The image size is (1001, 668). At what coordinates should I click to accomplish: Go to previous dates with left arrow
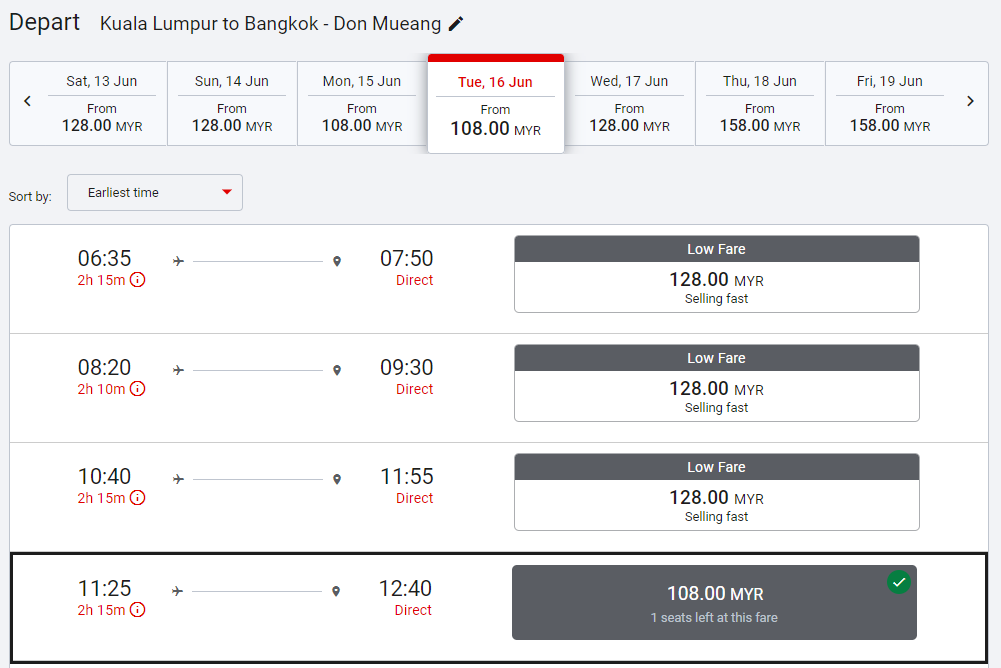pyautogui.click(x=28, y=101)
